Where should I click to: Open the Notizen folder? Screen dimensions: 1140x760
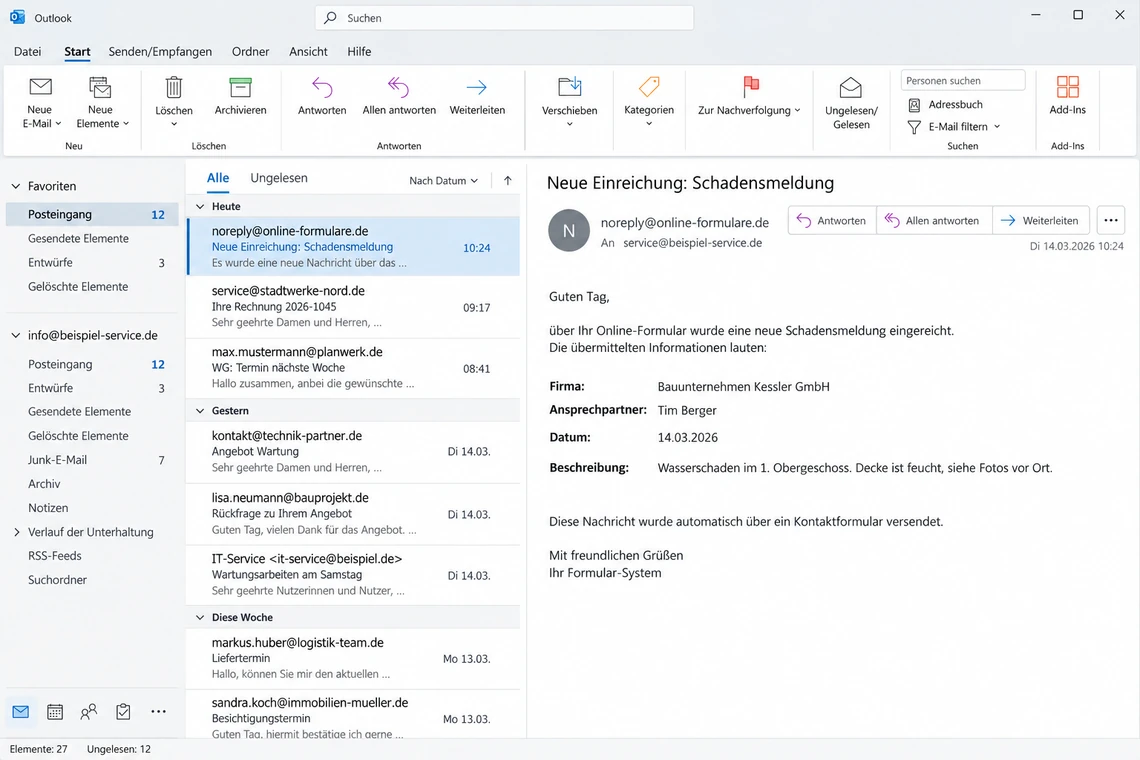coord(92,508)
